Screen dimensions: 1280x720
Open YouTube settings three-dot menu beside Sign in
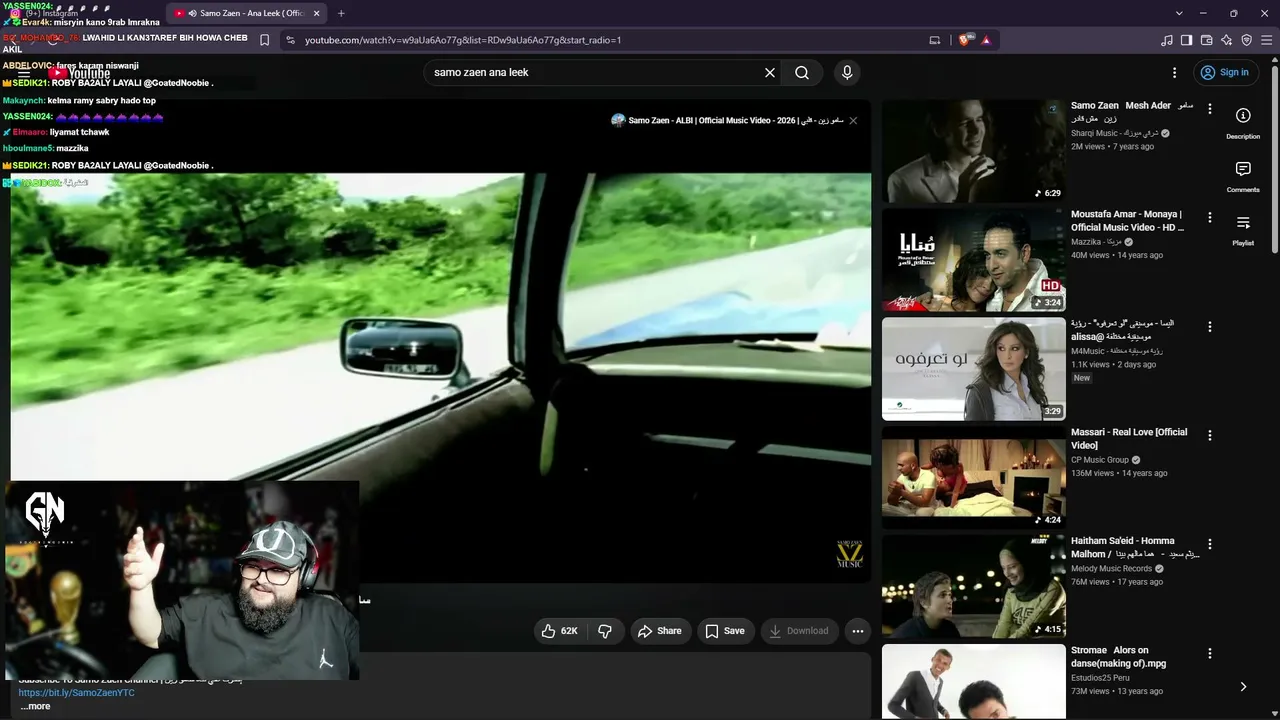point(1175,72)
